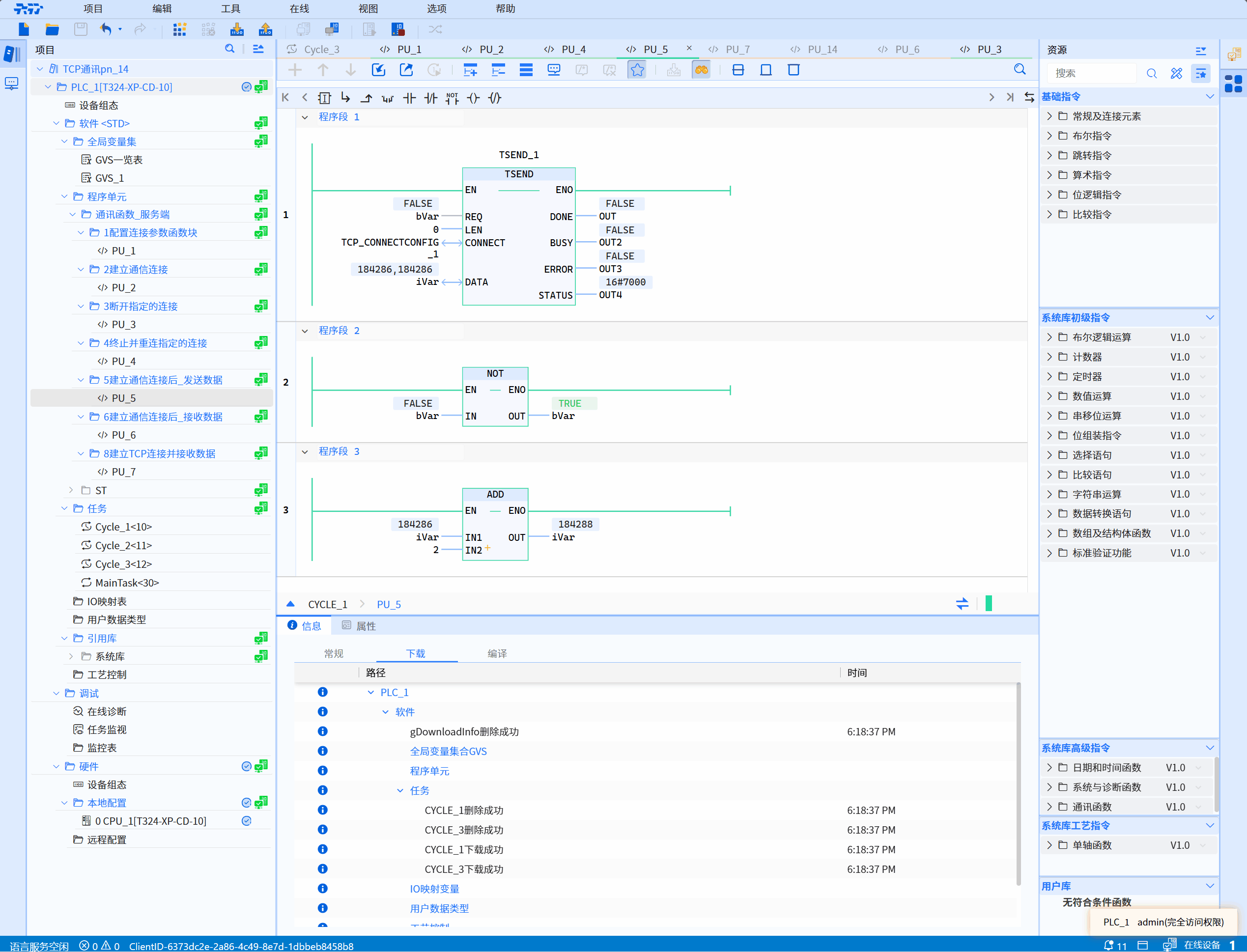Toggle the swap arrows next to CYCLE_1 breadcrumb
Viewport: 1247px width, 952px height.
tap(962, 604)
